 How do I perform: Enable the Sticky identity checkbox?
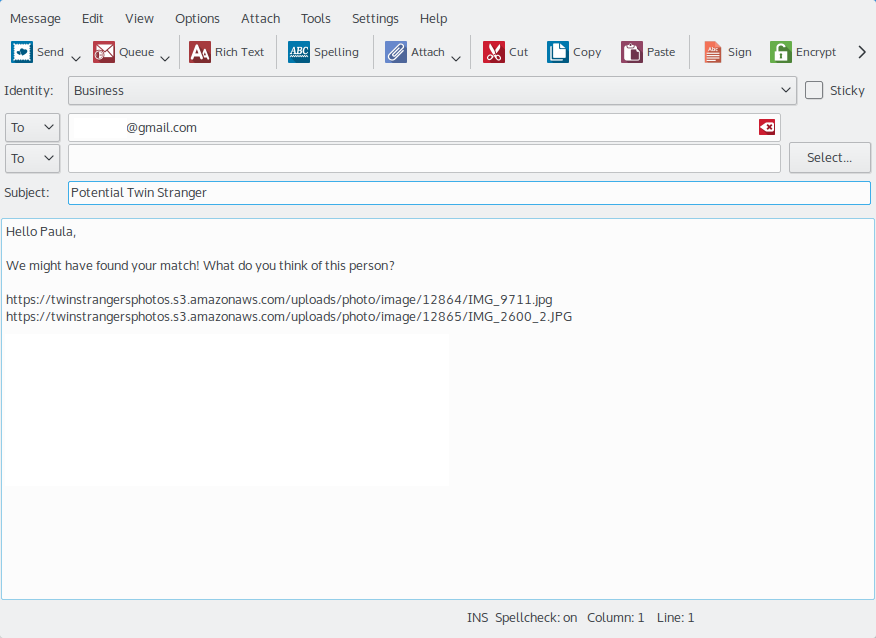point(814,90)
